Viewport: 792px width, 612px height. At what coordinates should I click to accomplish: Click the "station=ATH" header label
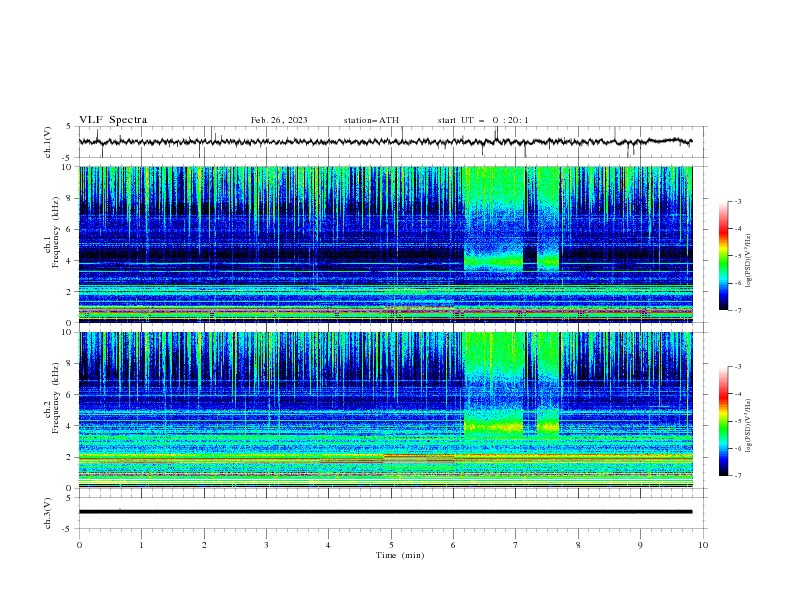371,120
